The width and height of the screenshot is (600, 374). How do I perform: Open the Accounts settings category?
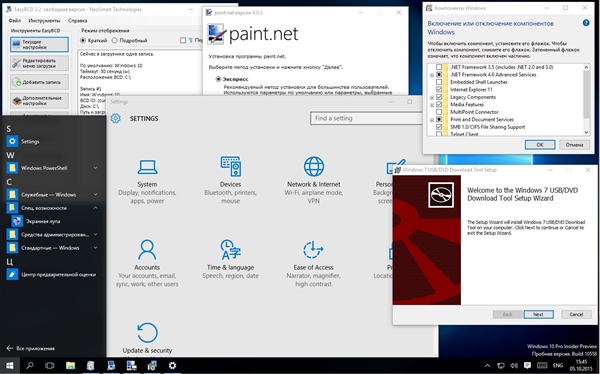(147, 263)
